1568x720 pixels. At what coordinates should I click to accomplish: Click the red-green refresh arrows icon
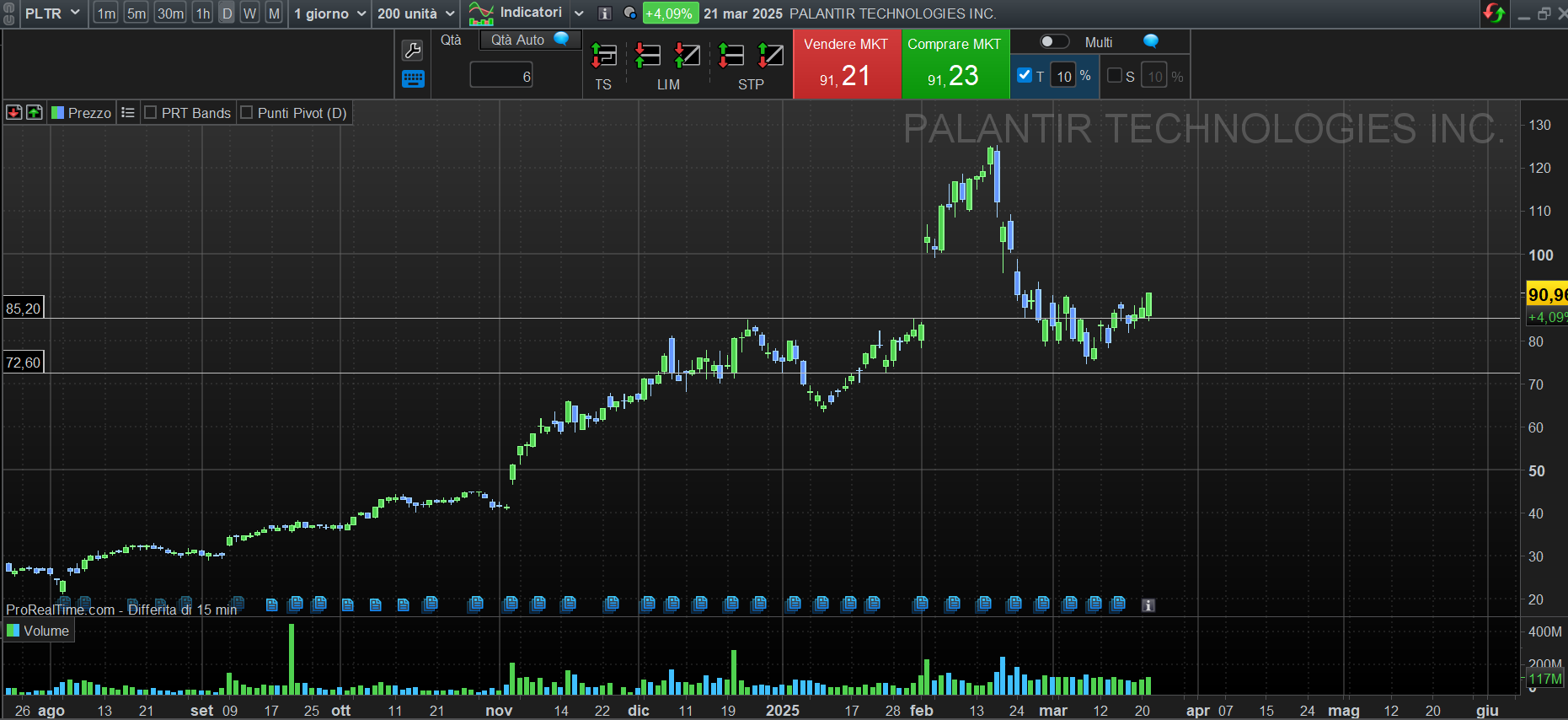pos(1494,13)
